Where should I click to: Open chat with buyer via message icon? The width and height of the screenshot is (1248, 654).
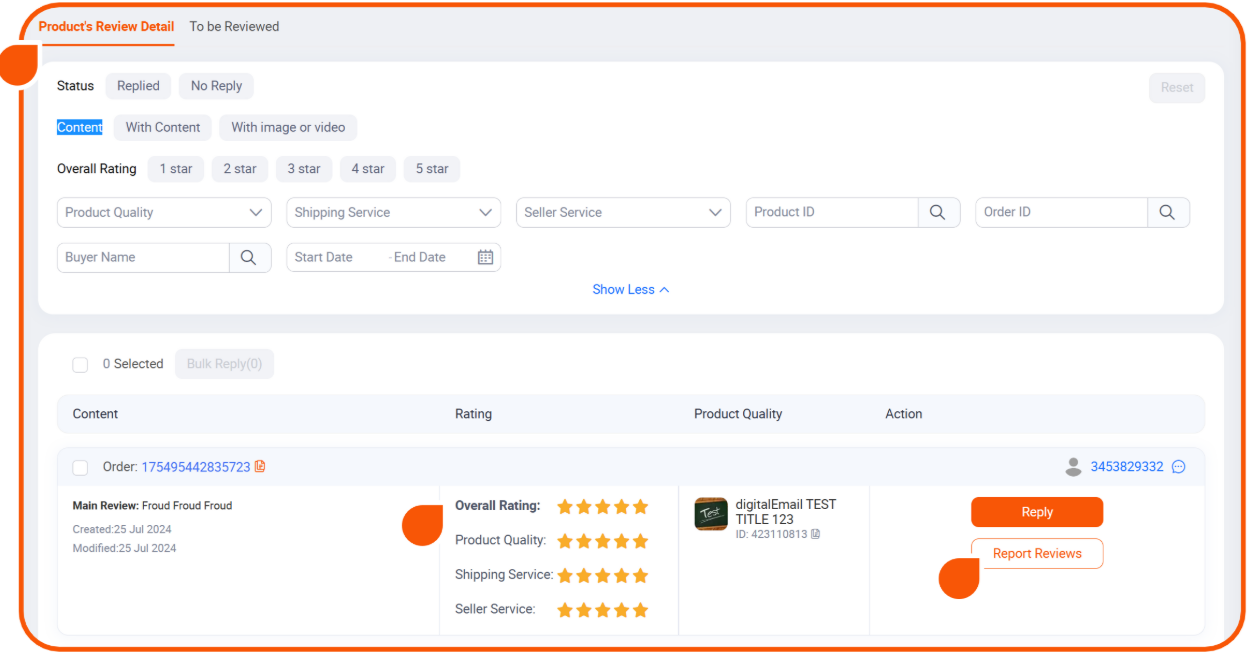pos(1178,467)
